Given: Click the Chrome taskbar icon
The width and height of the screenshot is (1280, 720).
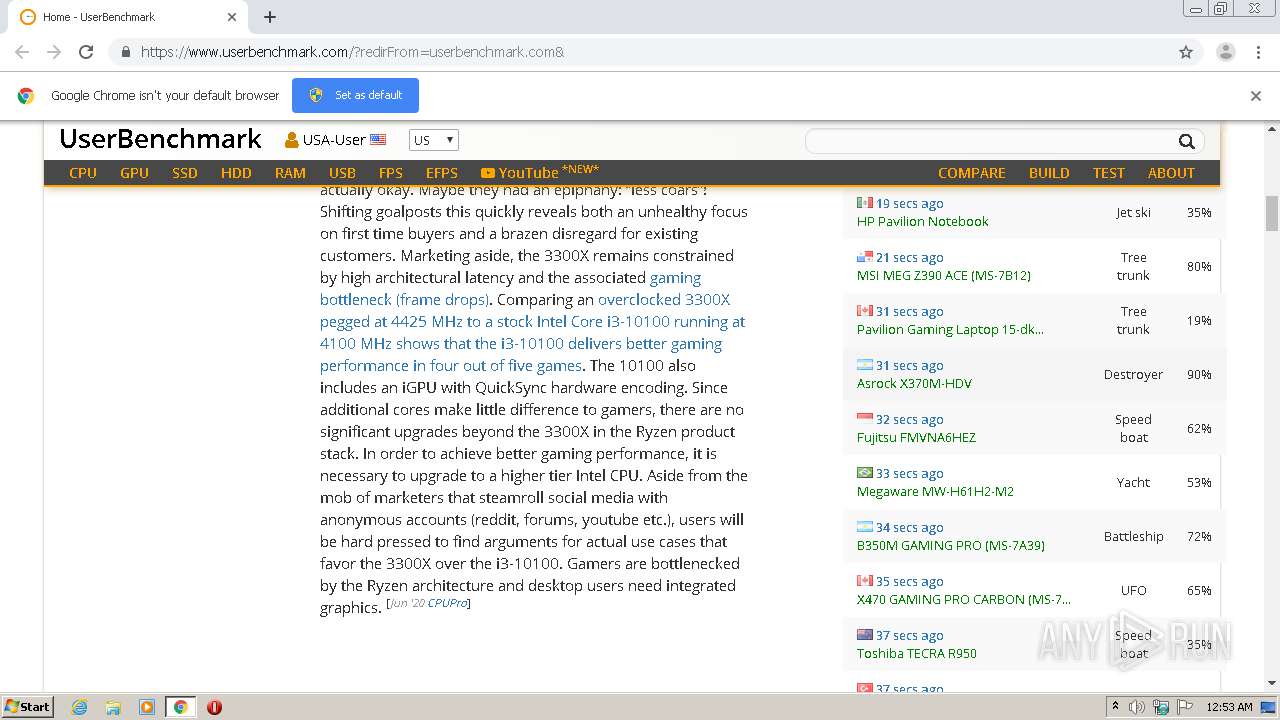Looking at the screenshot, I should [x=180, y=707].
